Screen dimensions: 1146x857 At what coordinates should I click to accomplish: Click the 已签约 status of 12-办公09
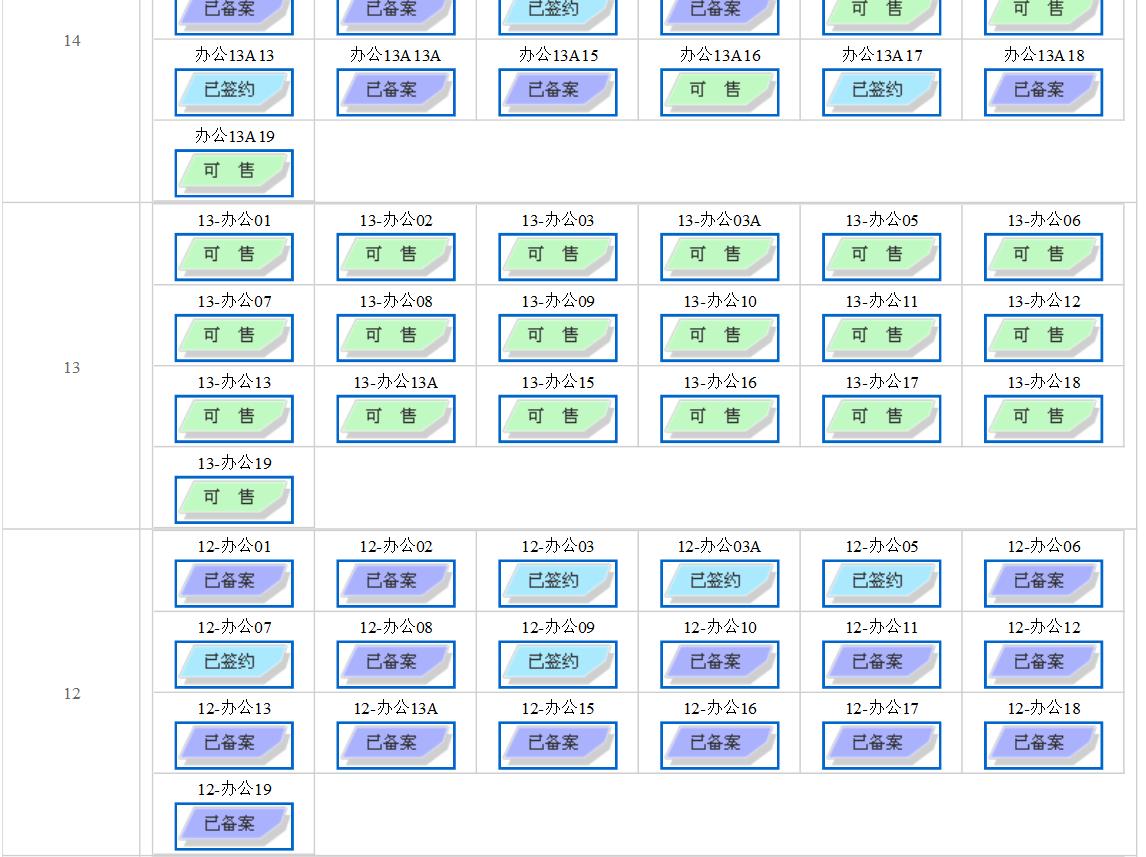[557, 662]
